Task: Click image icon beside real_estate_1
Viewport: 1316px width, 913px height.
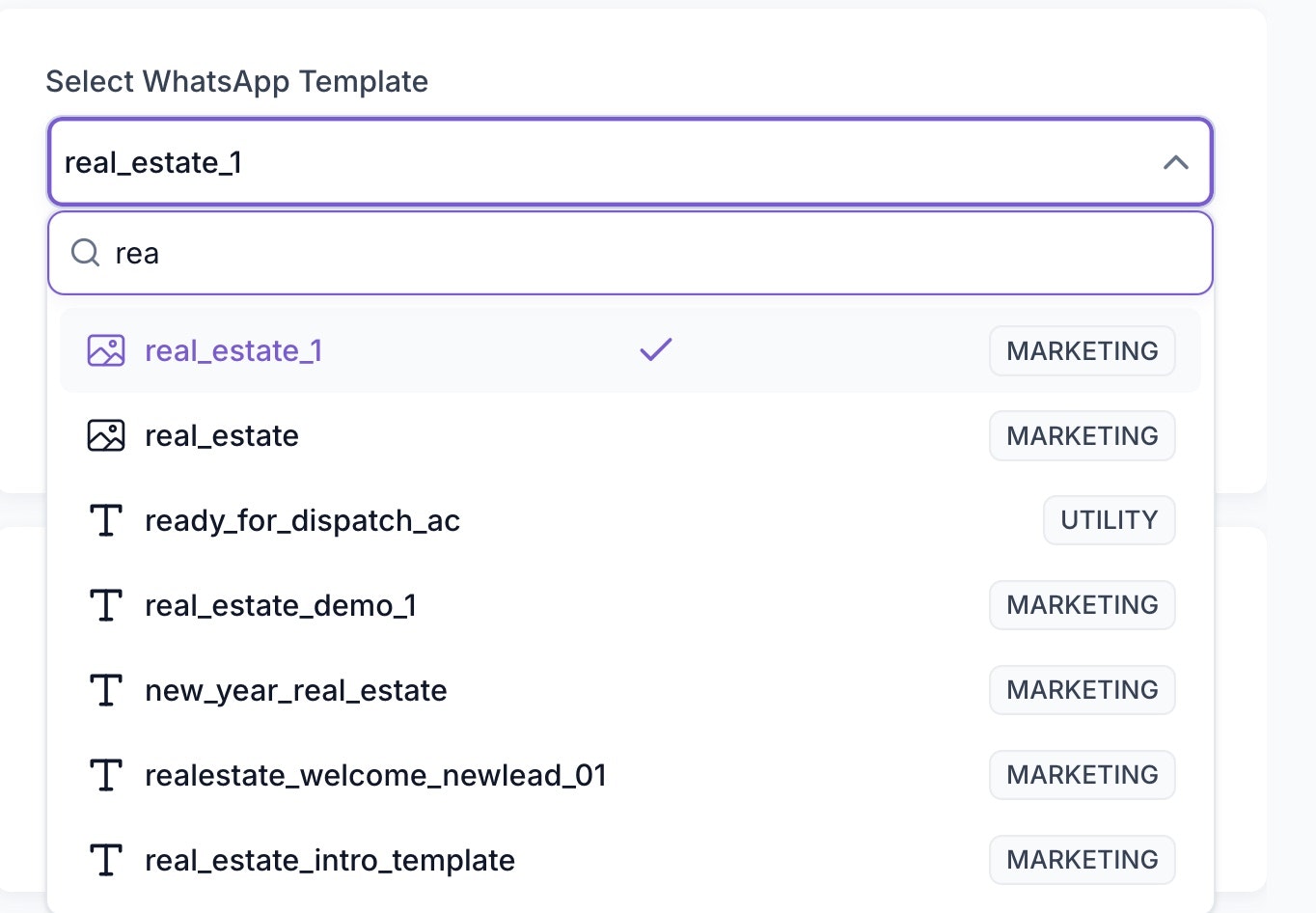Action: [x=106, y=350]
